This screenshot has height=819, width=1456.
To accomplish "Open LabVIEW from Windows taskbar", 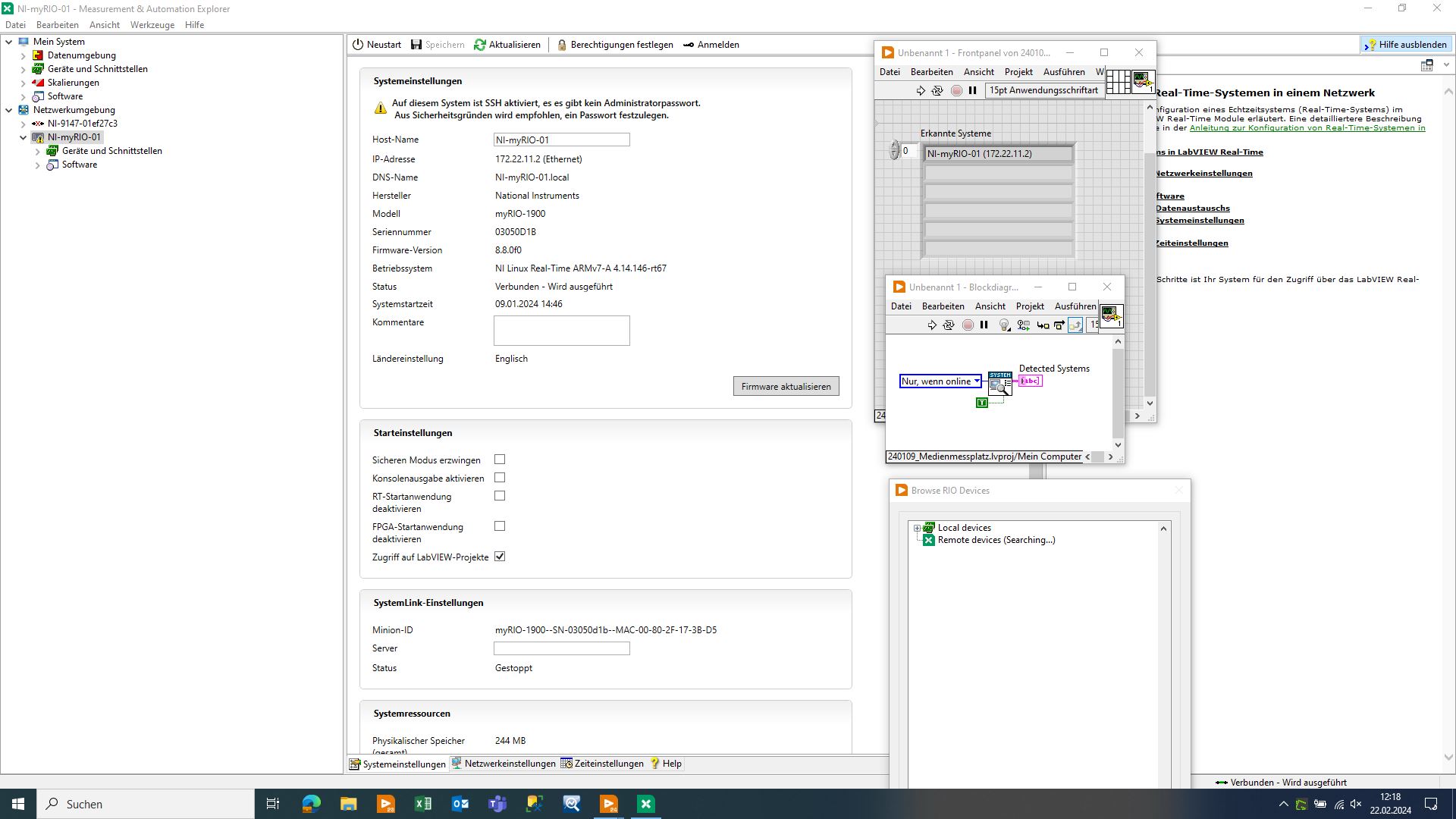I will pyautogui.click(x=609, y=804).
